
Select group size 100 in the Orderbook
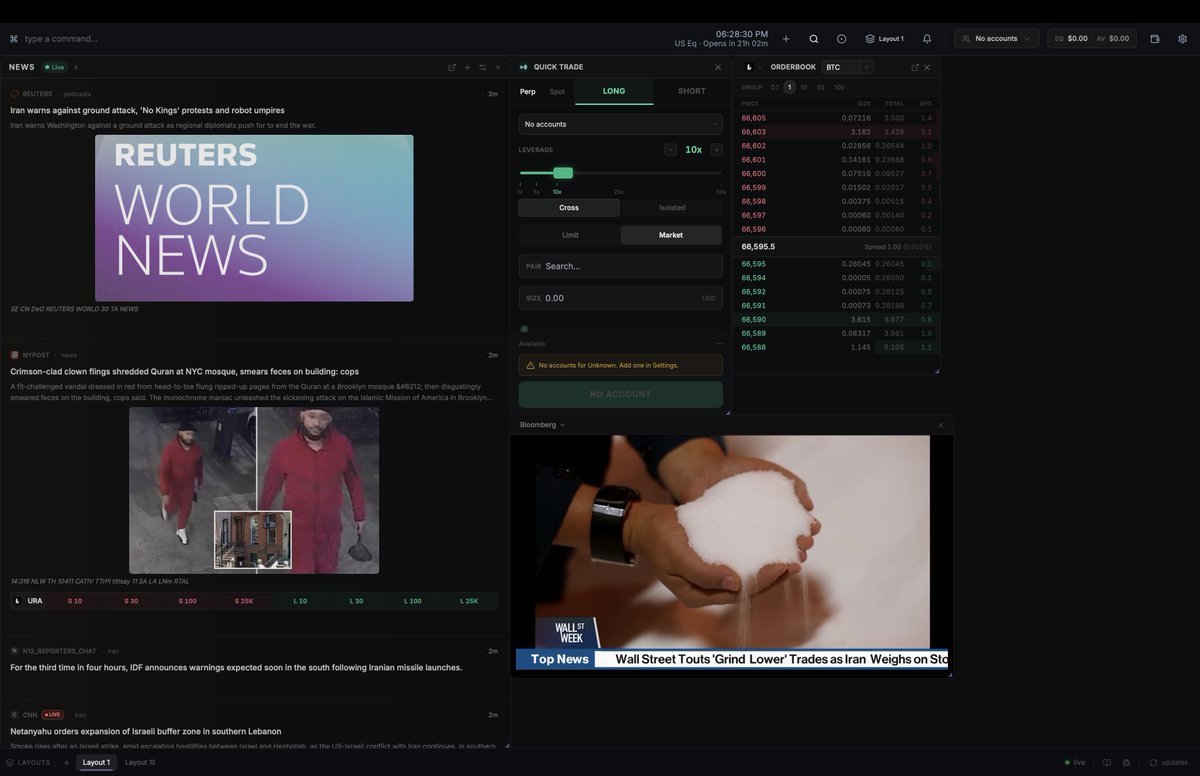(839, 87)
